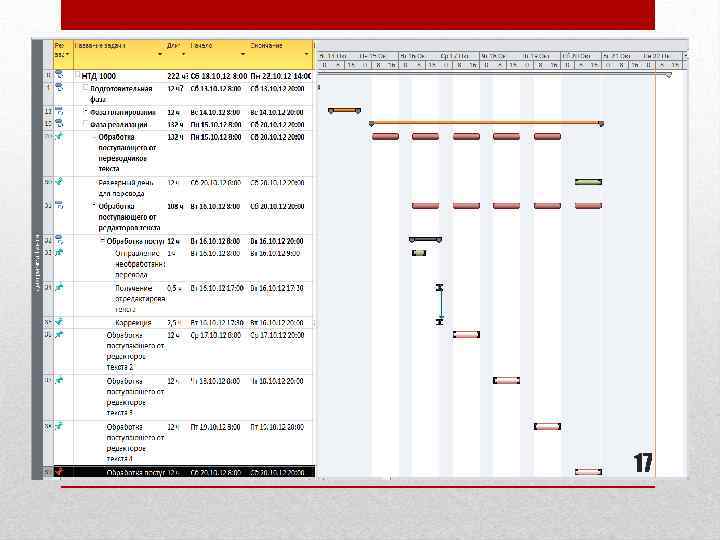Click pin icon for Отправление необработанного перевода
The image size is (720, 540).
tap(59, 252)
